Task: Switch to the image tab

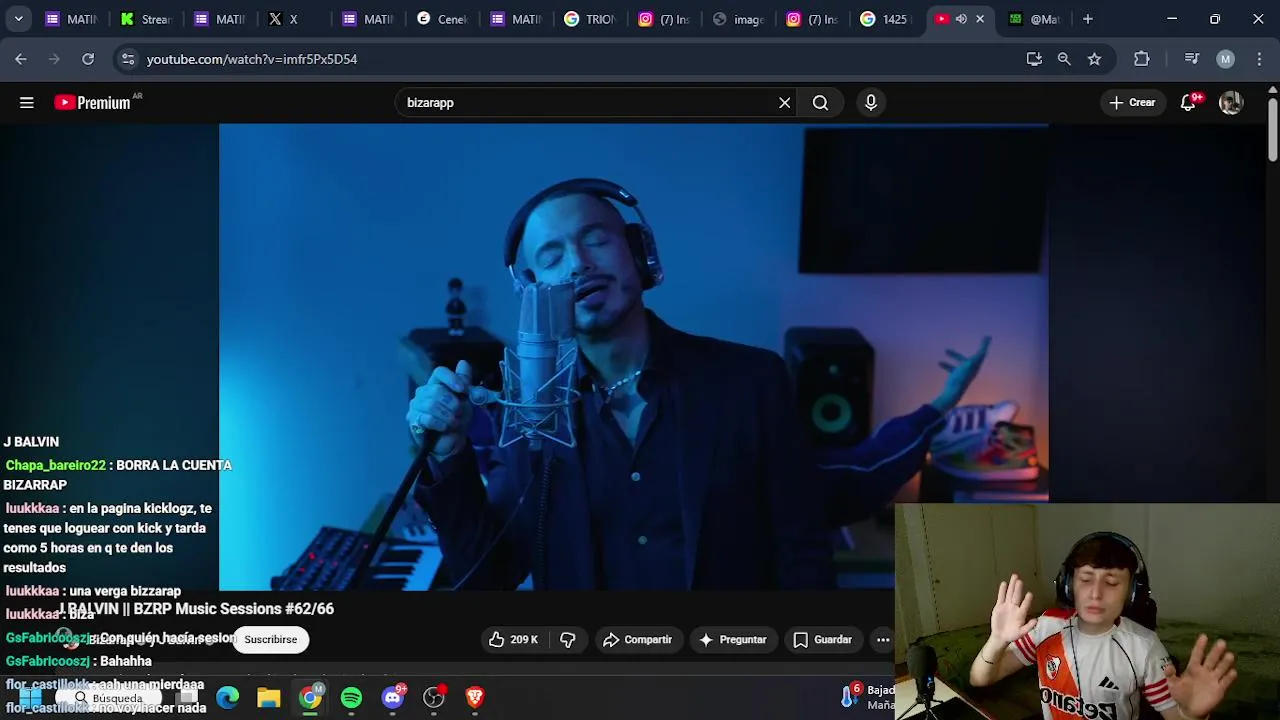Action: click(738, 19)
